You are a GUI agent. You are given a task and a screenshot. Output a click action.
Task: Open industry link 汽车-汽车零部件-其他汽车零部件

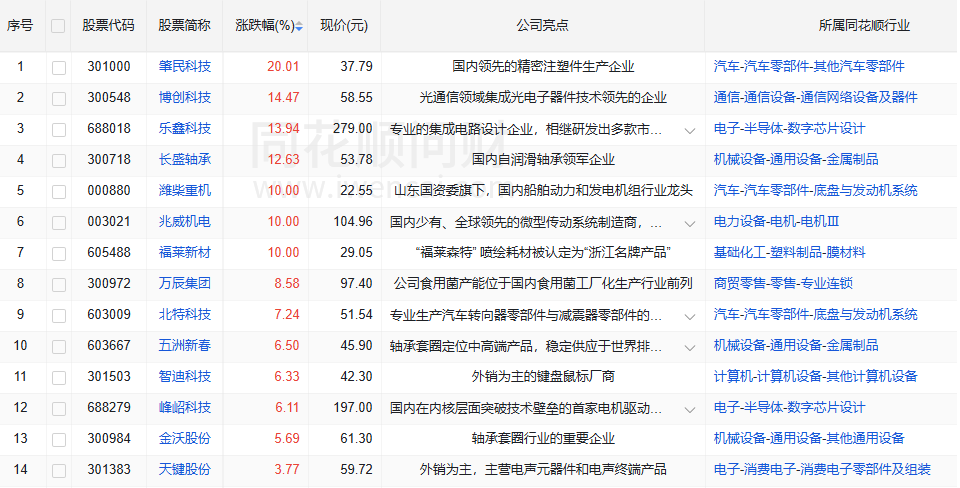(809, 67)
